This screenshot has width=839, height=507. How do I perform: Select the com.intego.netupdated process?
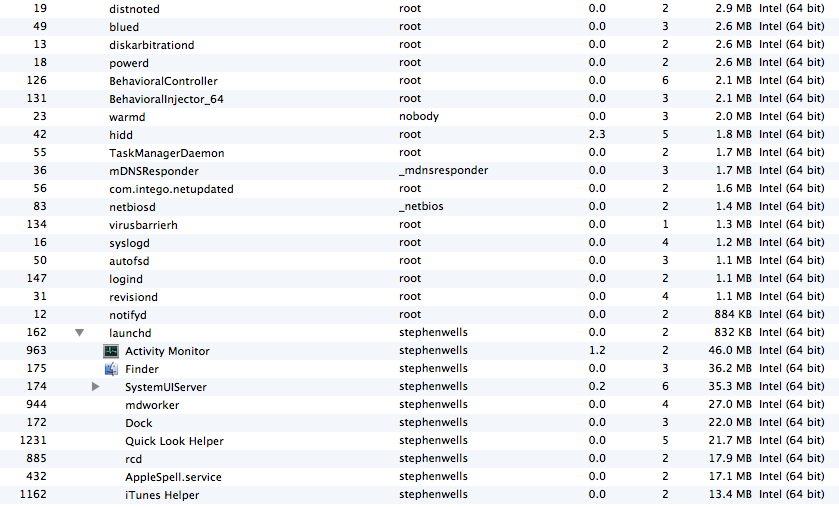coord(420,189)
